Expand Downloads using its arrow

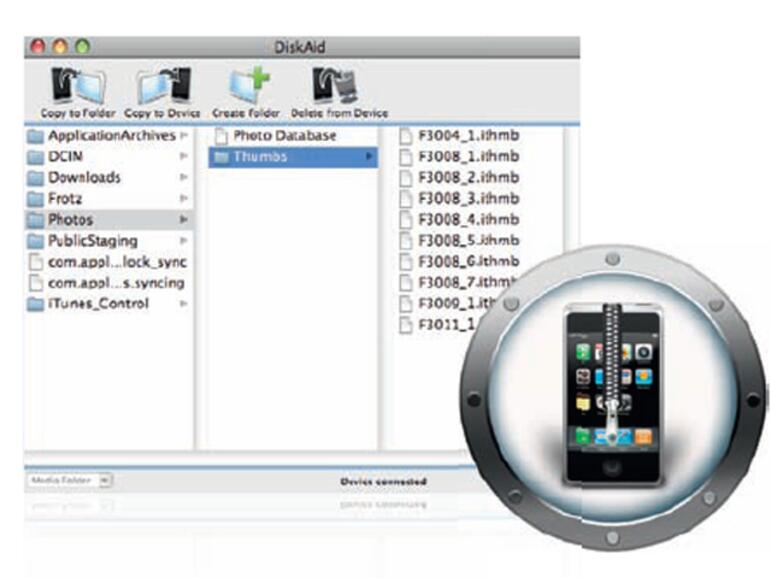point(184,177)
